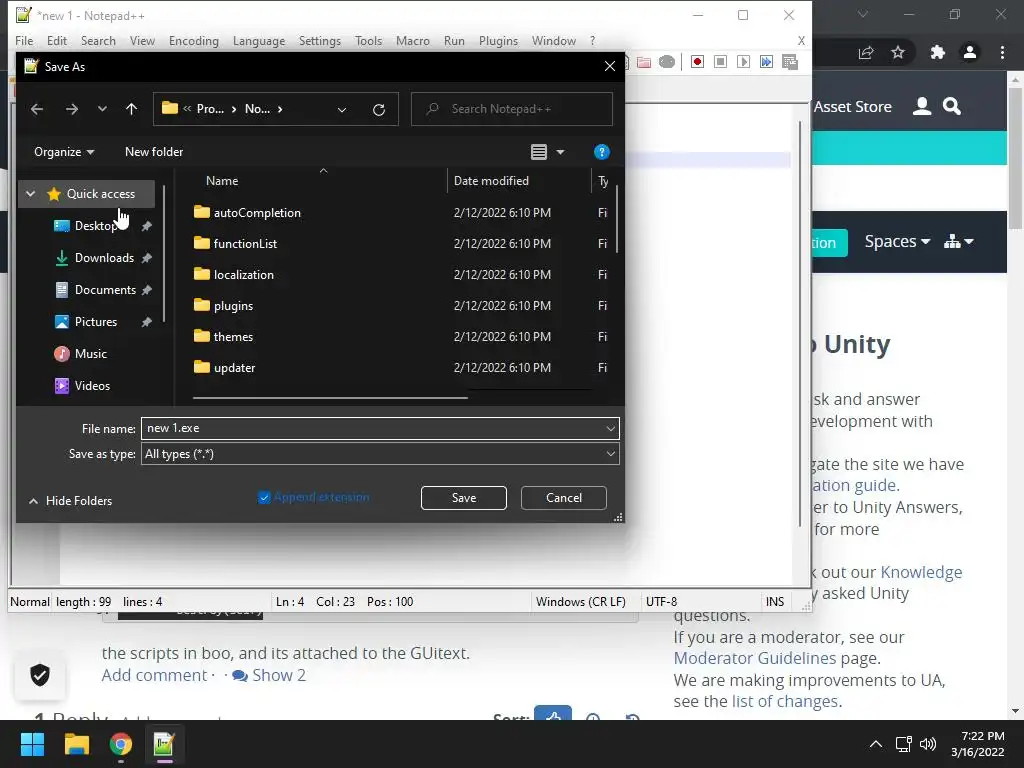This screenshot has height=768, width=1024.
Task: Open the Organize dropdown
Action: coord(64,152)
